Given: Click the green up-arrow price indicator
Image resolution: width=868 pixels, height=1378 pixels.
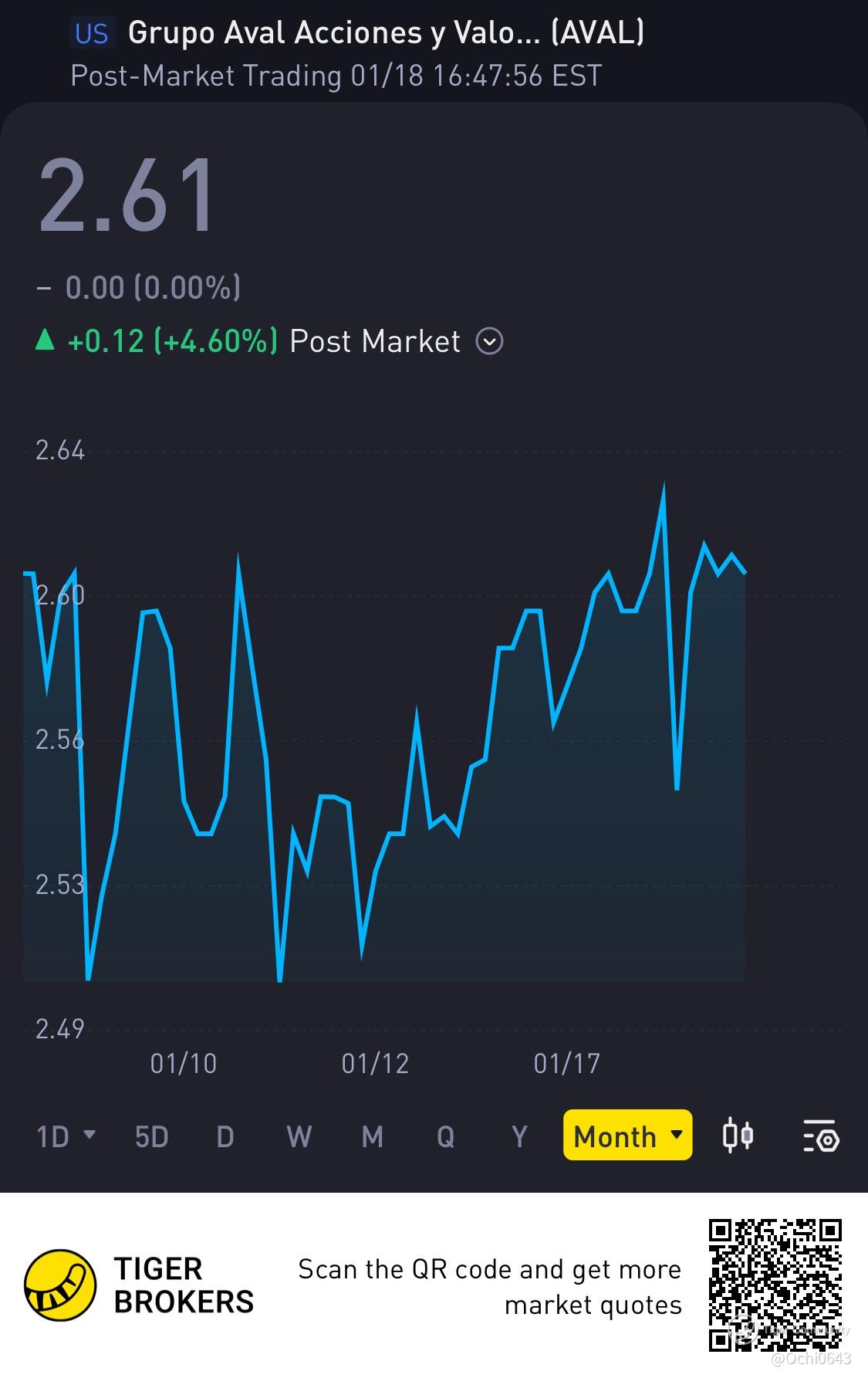Looking at the screenshot, I should click(46, 340).
